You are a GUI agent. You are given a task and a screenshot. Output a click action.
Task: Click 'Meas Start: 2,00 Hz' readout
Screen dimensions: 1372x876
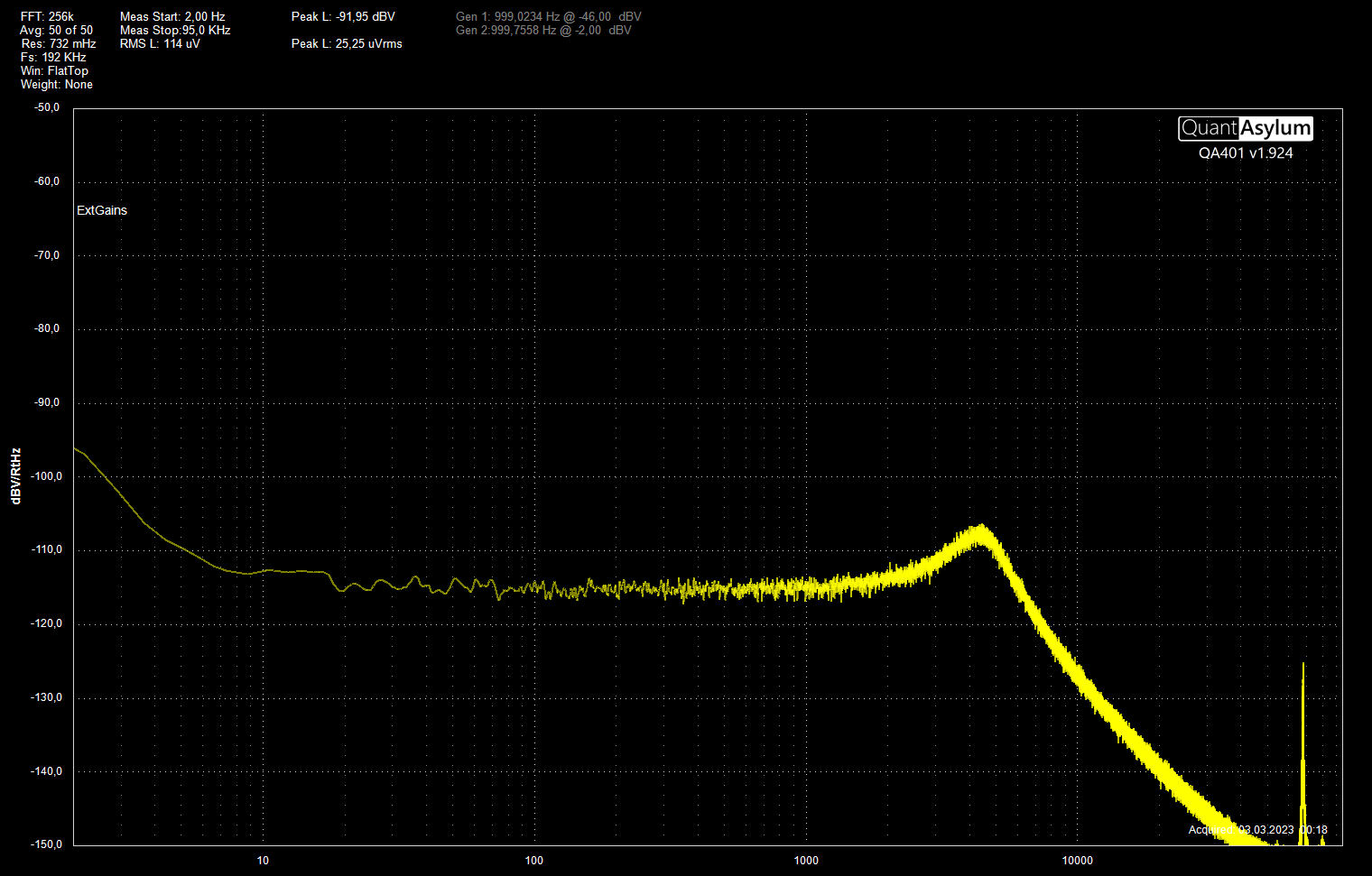click(172, 16)
